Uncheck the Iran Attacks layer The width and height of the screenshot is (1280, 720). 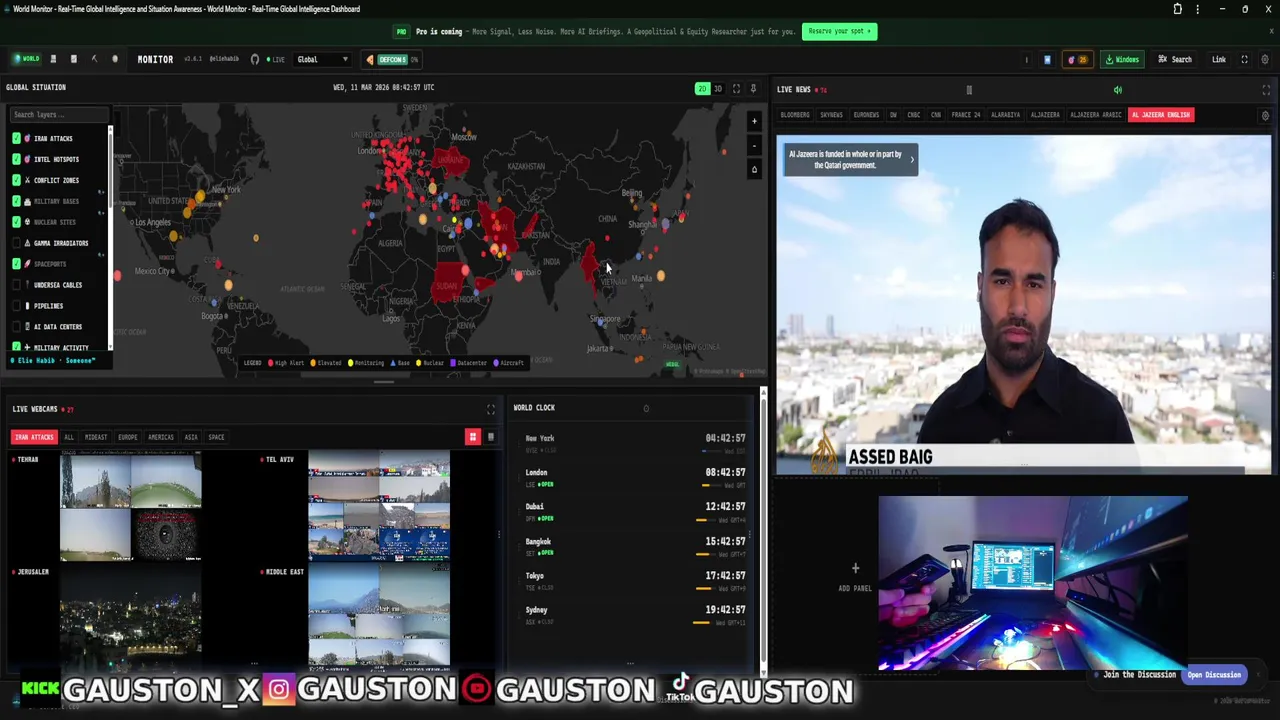tap(16, 138)
